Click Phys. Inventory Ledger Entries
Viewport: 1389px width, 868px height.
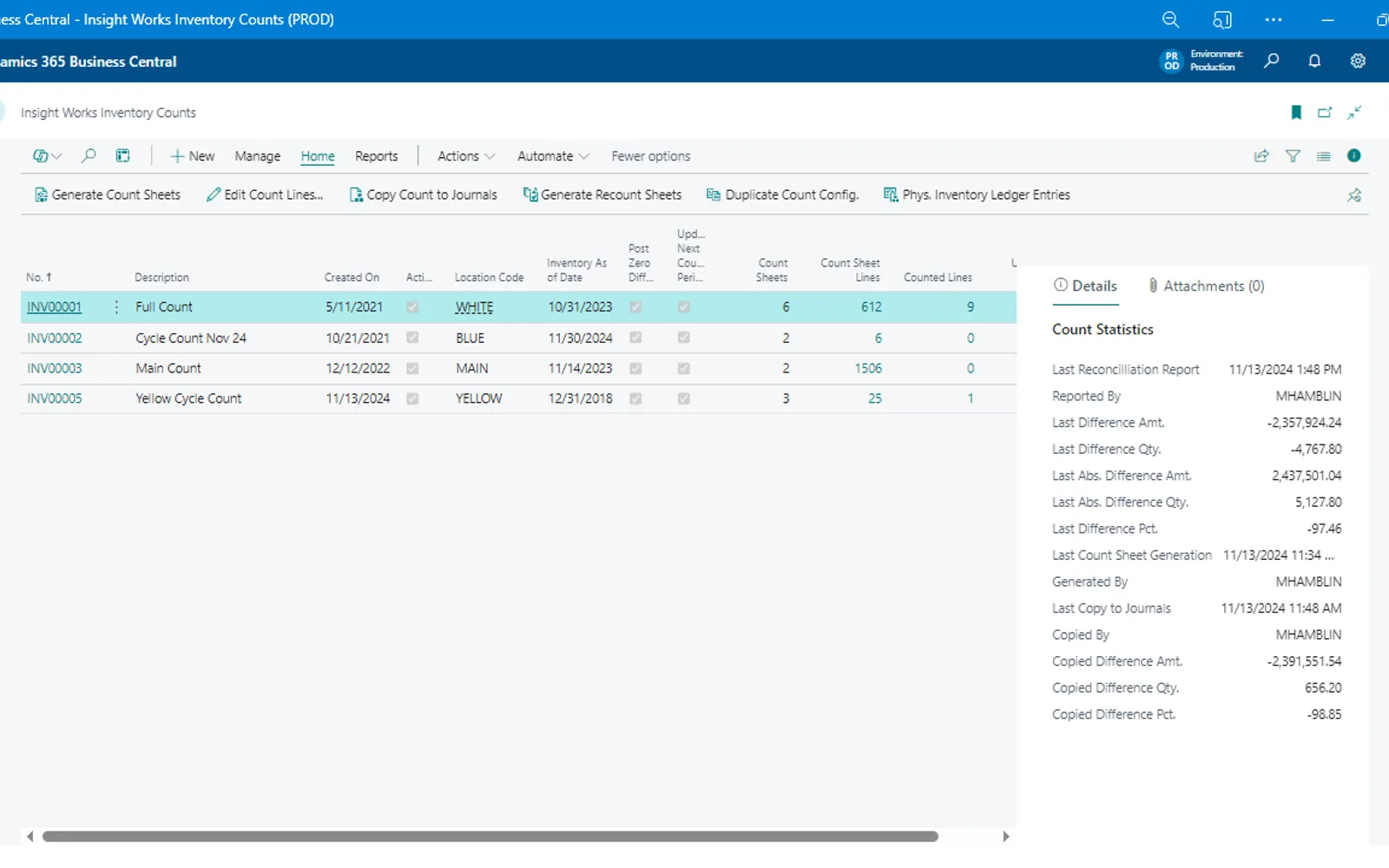(x=977, y=194)
